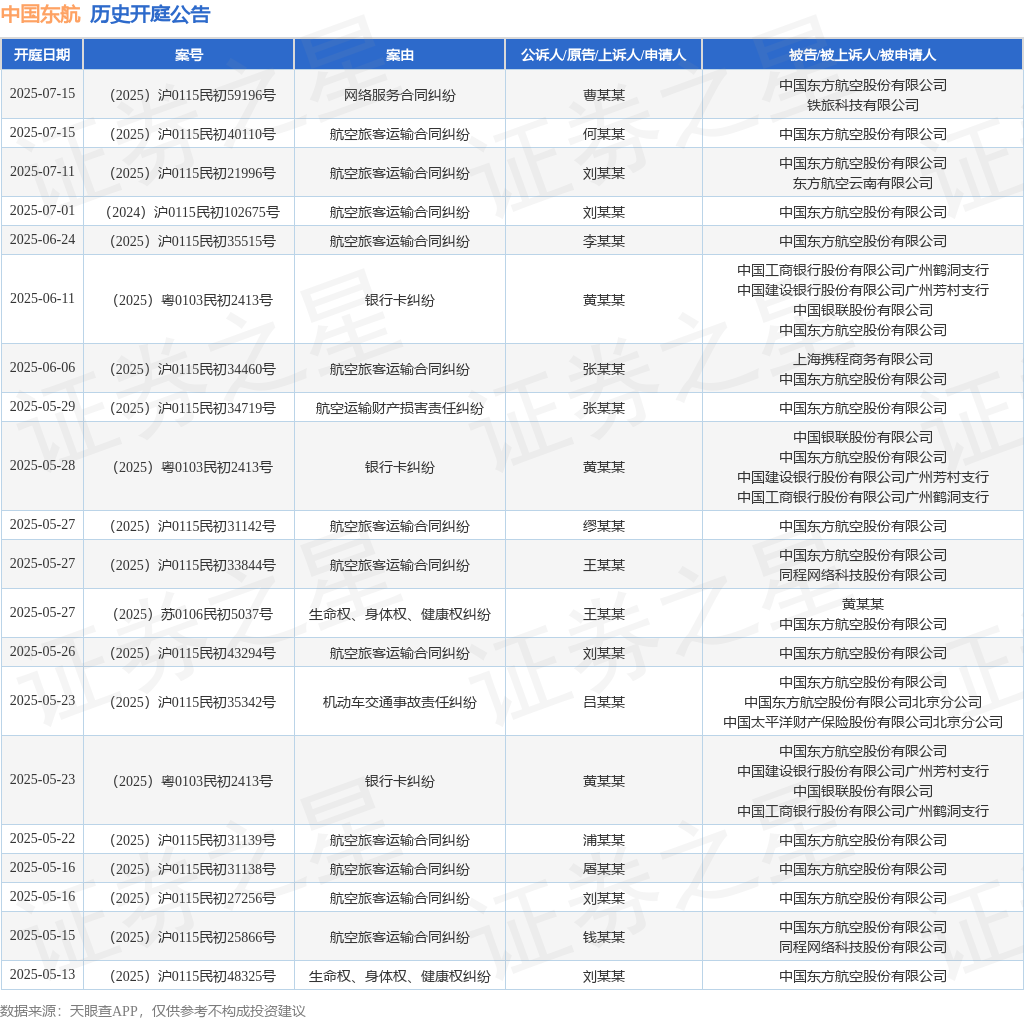Click plaintiff 钱某某
Image resolution: width=1024 pixels, height=1020 pixels.
pyautogui.click(x=603, y=937)
